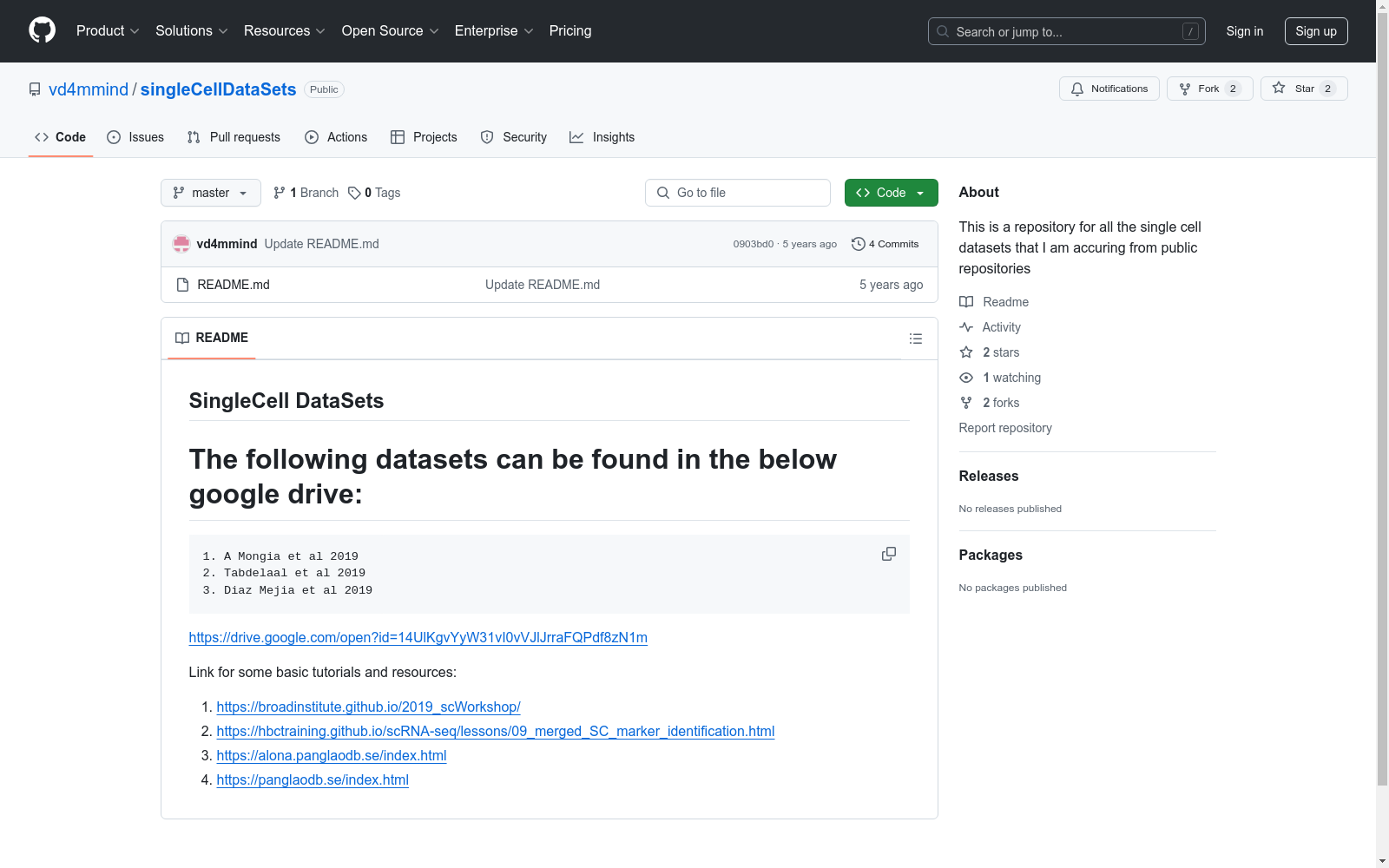Viewport: 1389px width, 868px height.
Task: View the 0 Tags link
Action: tap(374, 193)
